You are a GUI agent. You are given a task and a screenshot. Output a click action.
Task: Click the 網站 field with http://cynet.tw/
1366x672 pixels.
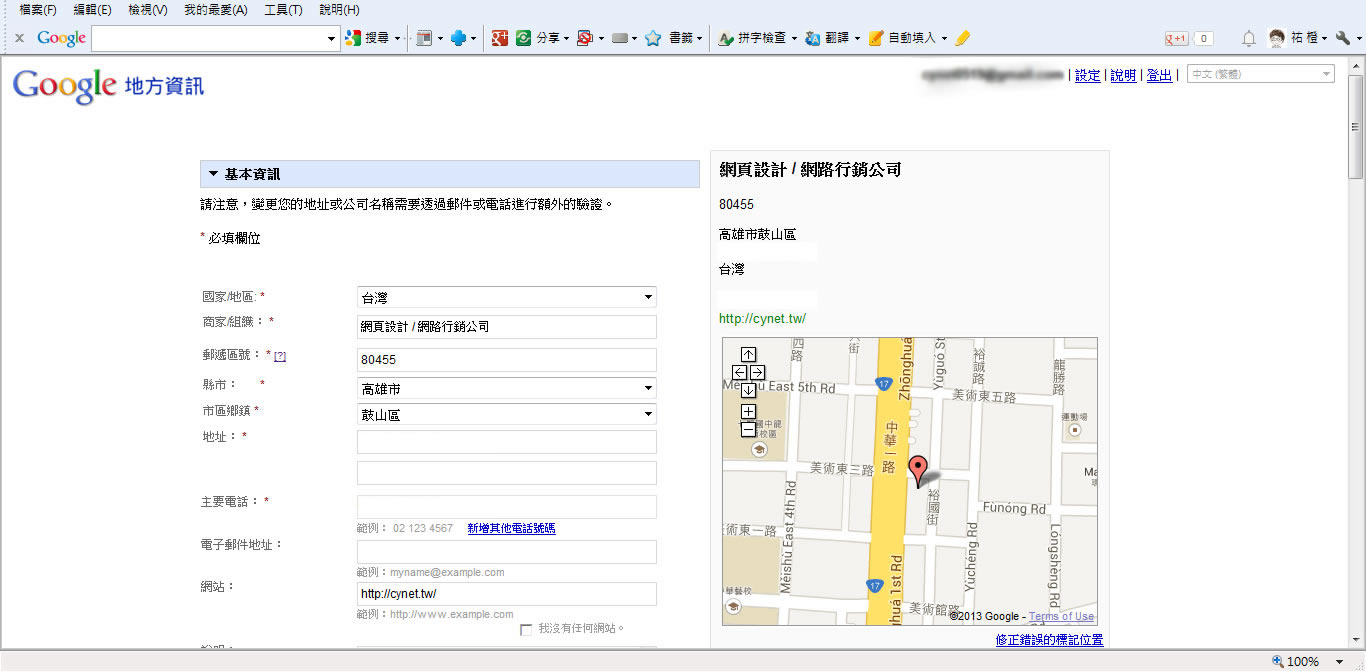pos(507,594)
